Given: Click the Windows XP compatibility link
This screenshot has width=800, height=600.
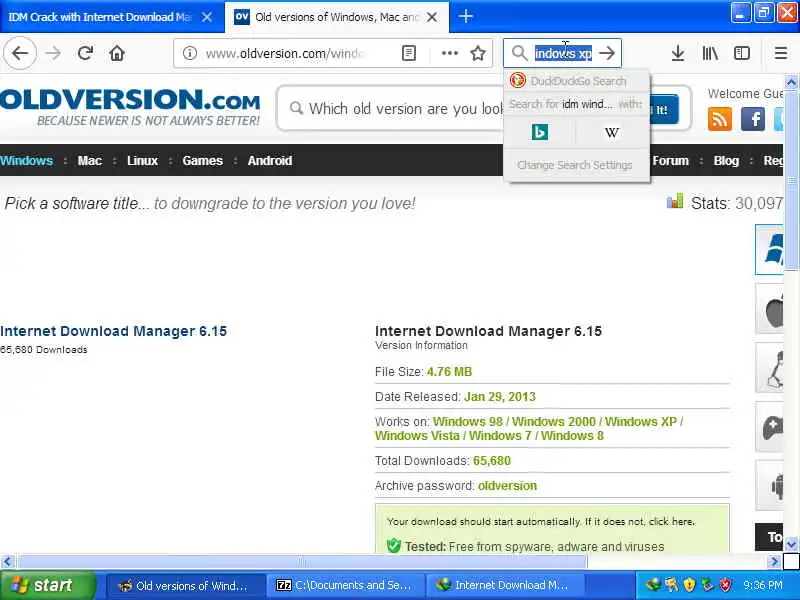Looking at the screenshot, I should pyautogui.click(x=641, y=422).
